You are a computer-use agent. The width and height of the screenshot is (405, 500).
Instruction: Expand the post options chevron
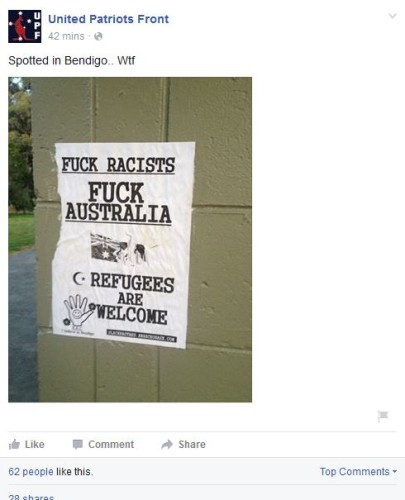(x=393, y=16)
